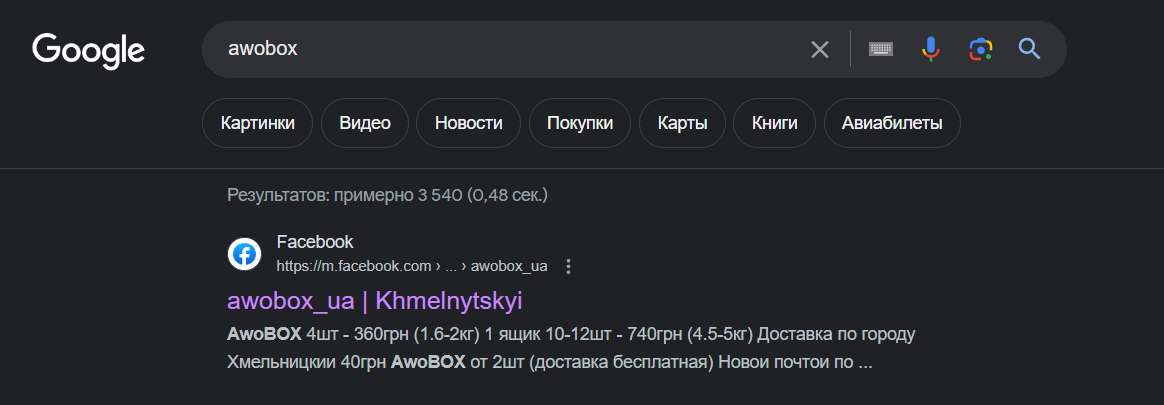Open the Авиабилеты filter
The height and width of the screenshot is (405, 1164).
(892, 123)
